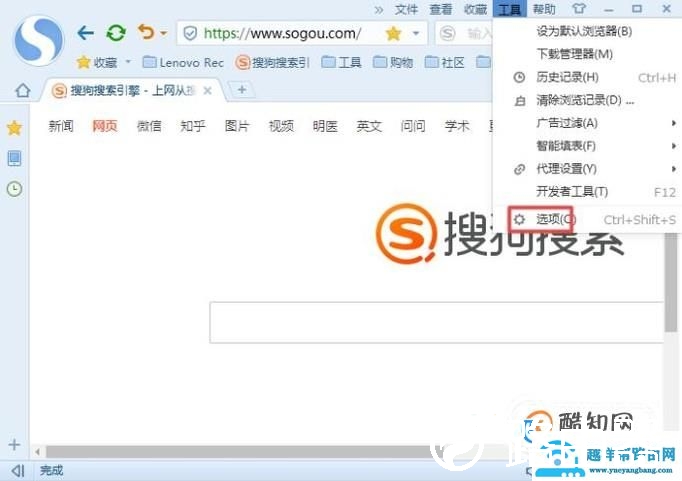682x481 pixels.
Task: Open the 搜狗搜索引 bookmark
Action: point(272,63)
